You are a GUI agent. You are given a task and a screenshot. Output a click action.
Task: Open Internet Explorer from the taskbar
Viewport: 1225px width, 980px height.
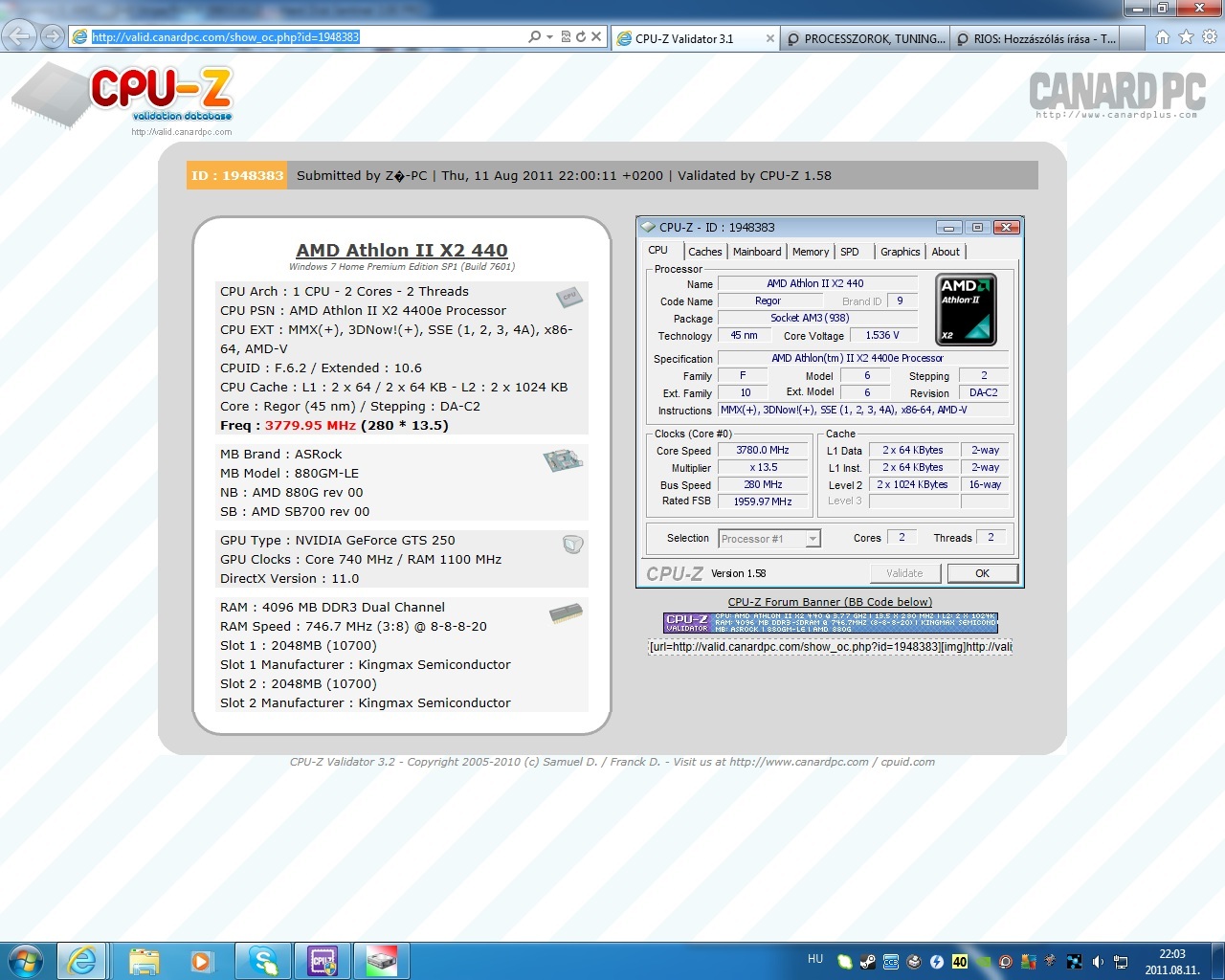(82, 960)
